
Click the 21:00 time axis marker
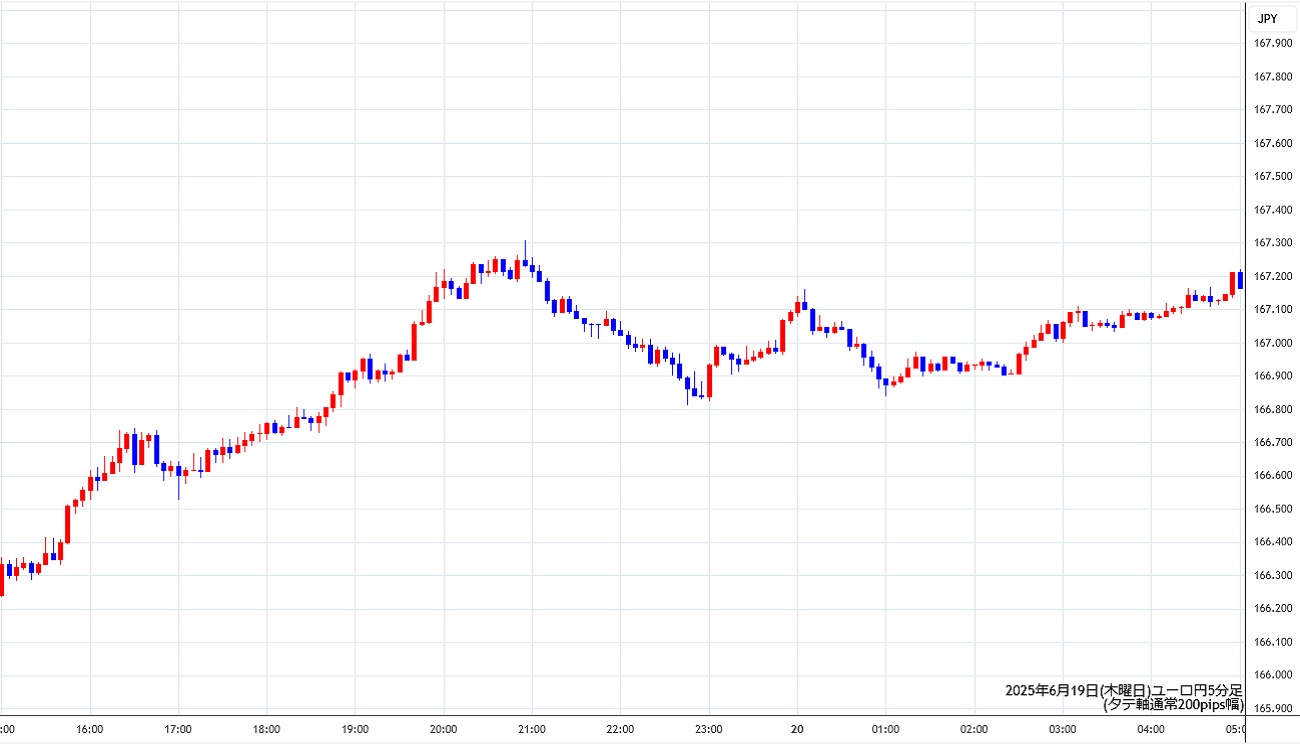532,729
